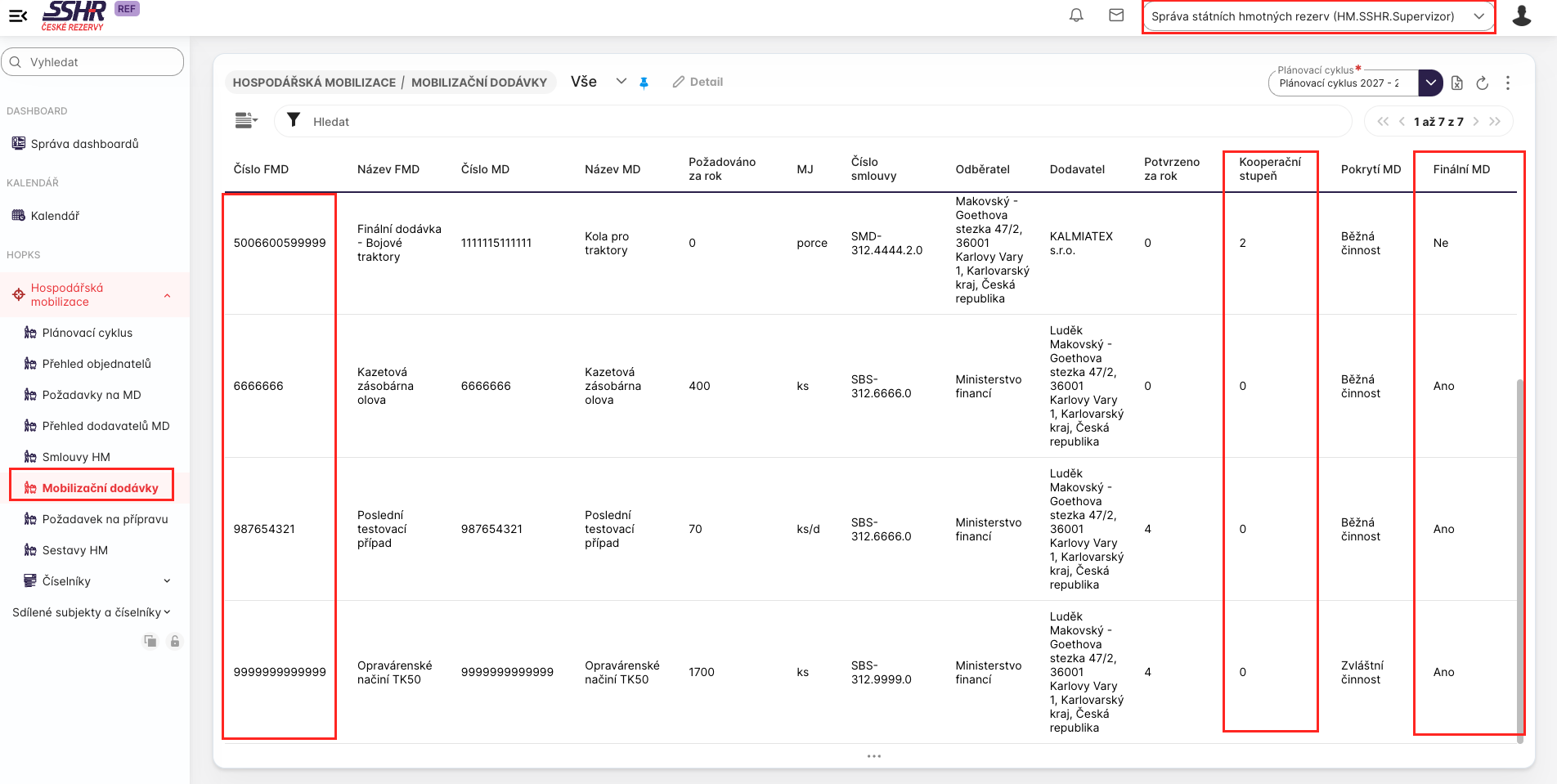1557x784 pixels.
Task: Click the filter funnel icon
Action: point(294,120)
